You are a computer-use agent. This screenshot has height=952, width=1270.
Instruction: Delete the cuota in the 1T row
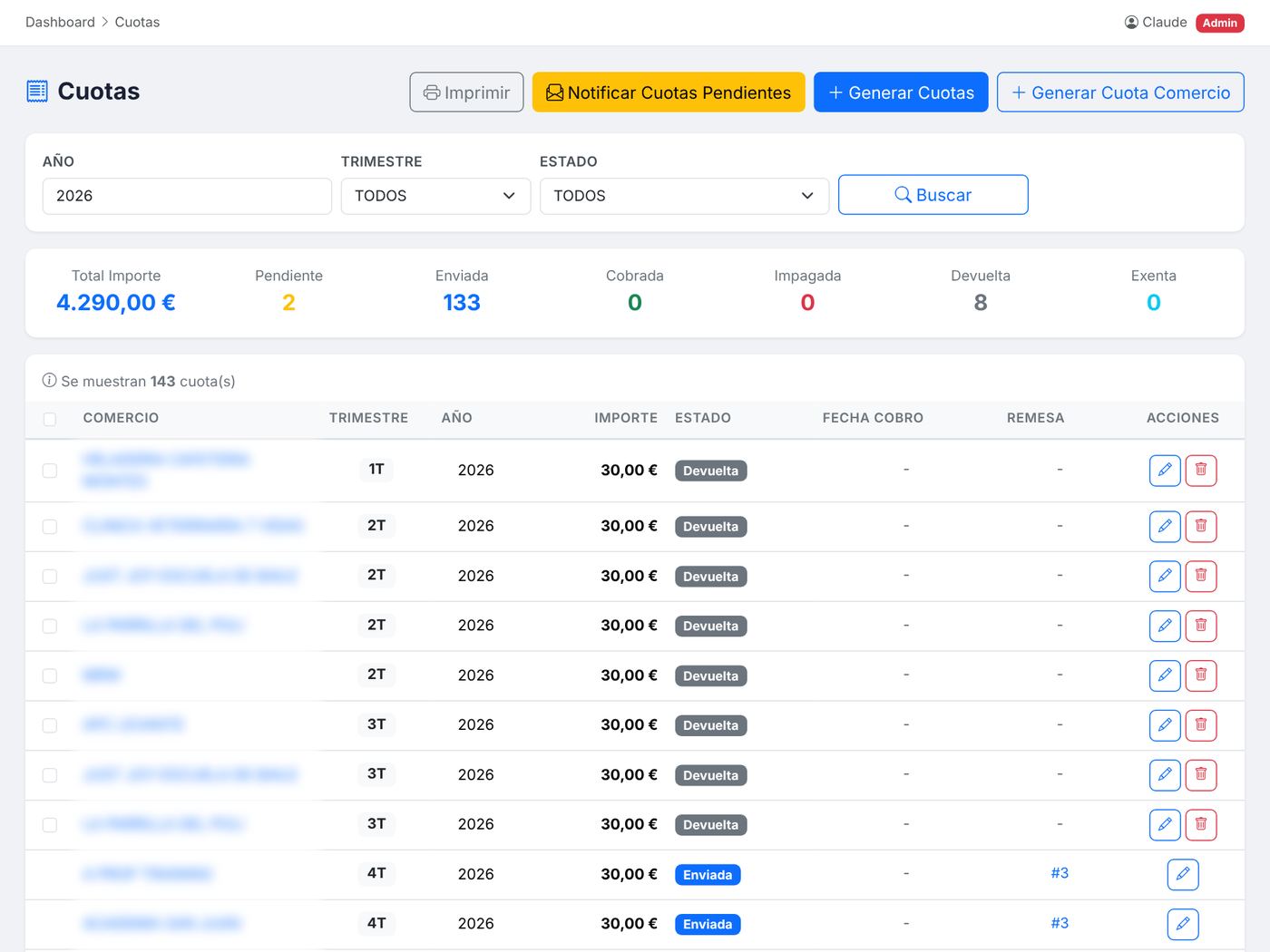pos(1201,471)
